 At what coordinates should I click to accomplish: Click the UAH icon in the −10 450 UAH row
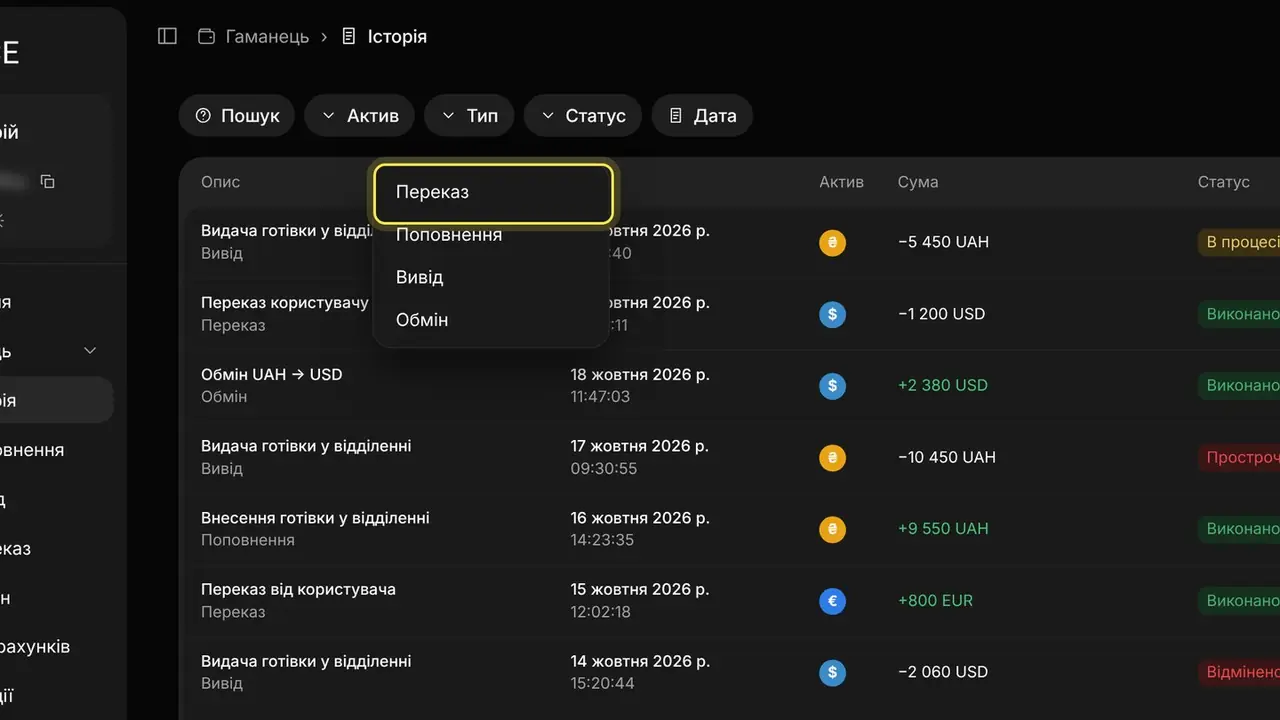[832, 457]
